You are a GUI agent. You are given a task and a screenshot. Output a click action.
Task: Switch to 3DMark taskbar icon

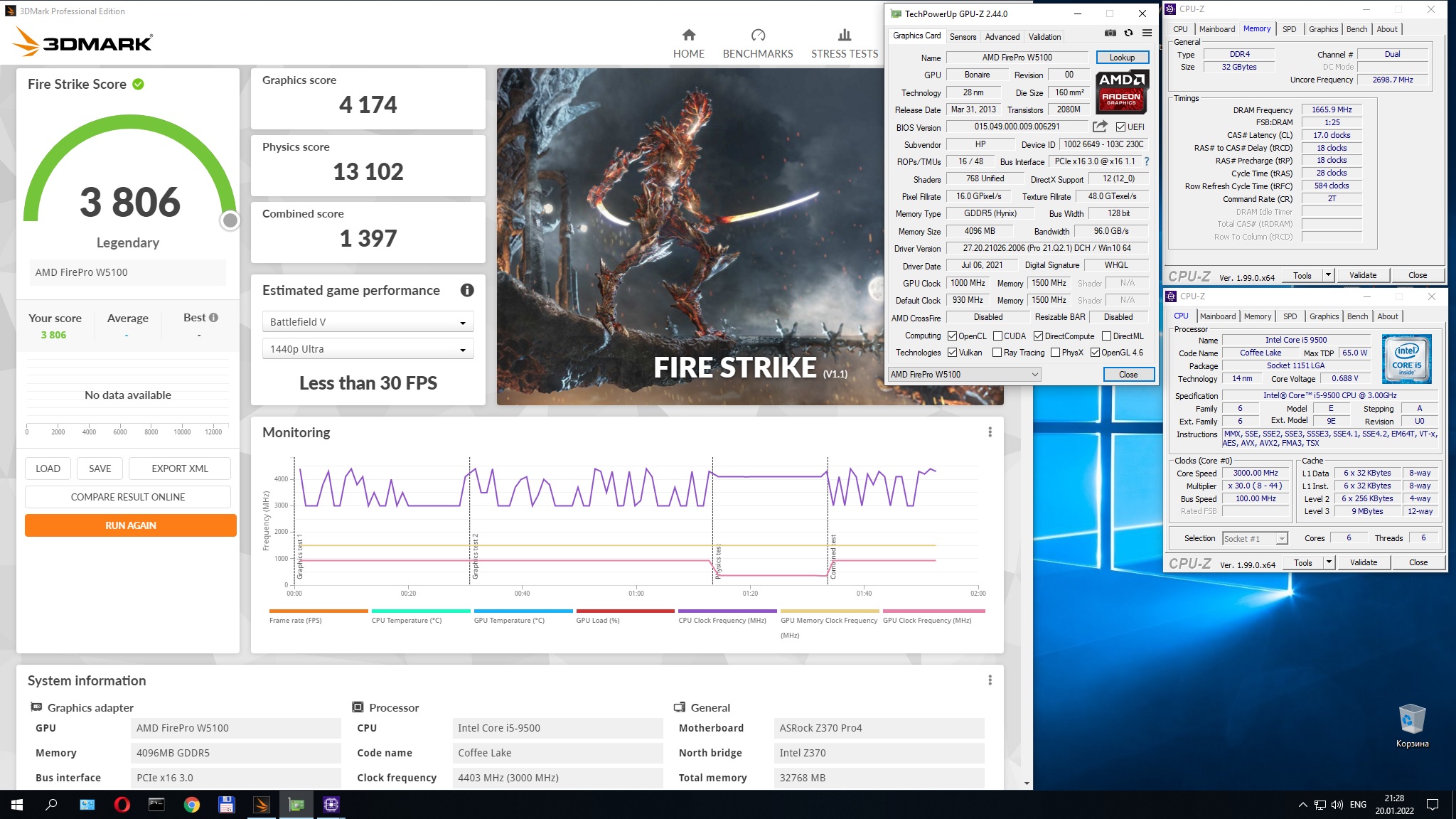261,805
